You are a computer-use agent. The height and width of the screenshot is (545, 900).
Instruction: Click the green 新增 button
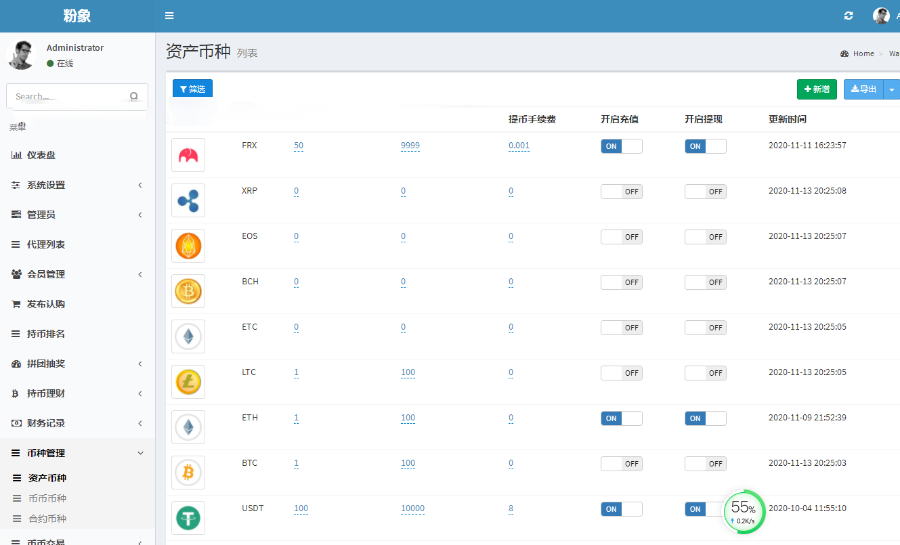coord(817,89)
